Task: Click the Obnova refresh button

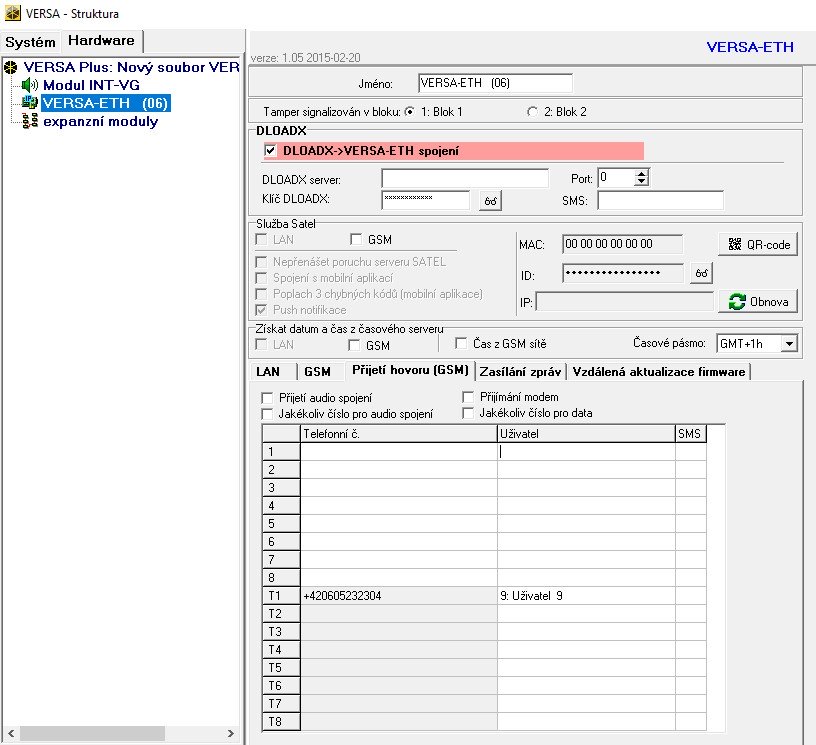Action: click(x=757, y=301)
